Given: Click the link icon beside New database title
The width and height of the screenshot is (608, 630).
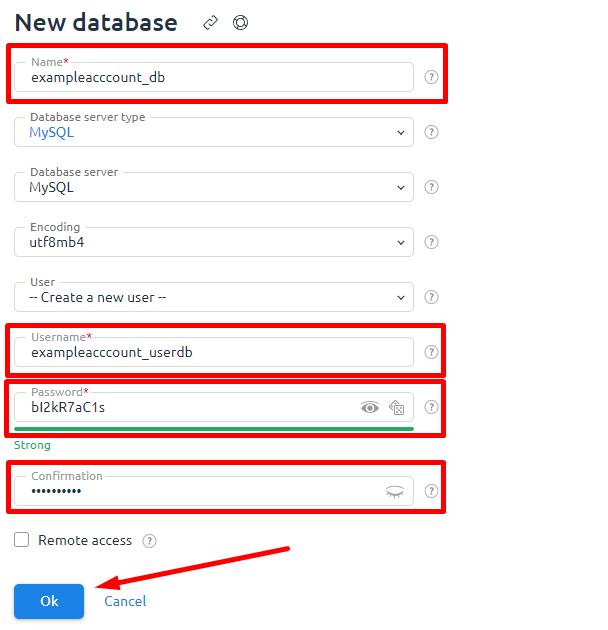Looking at the screenshot, I should pos(210,23).
